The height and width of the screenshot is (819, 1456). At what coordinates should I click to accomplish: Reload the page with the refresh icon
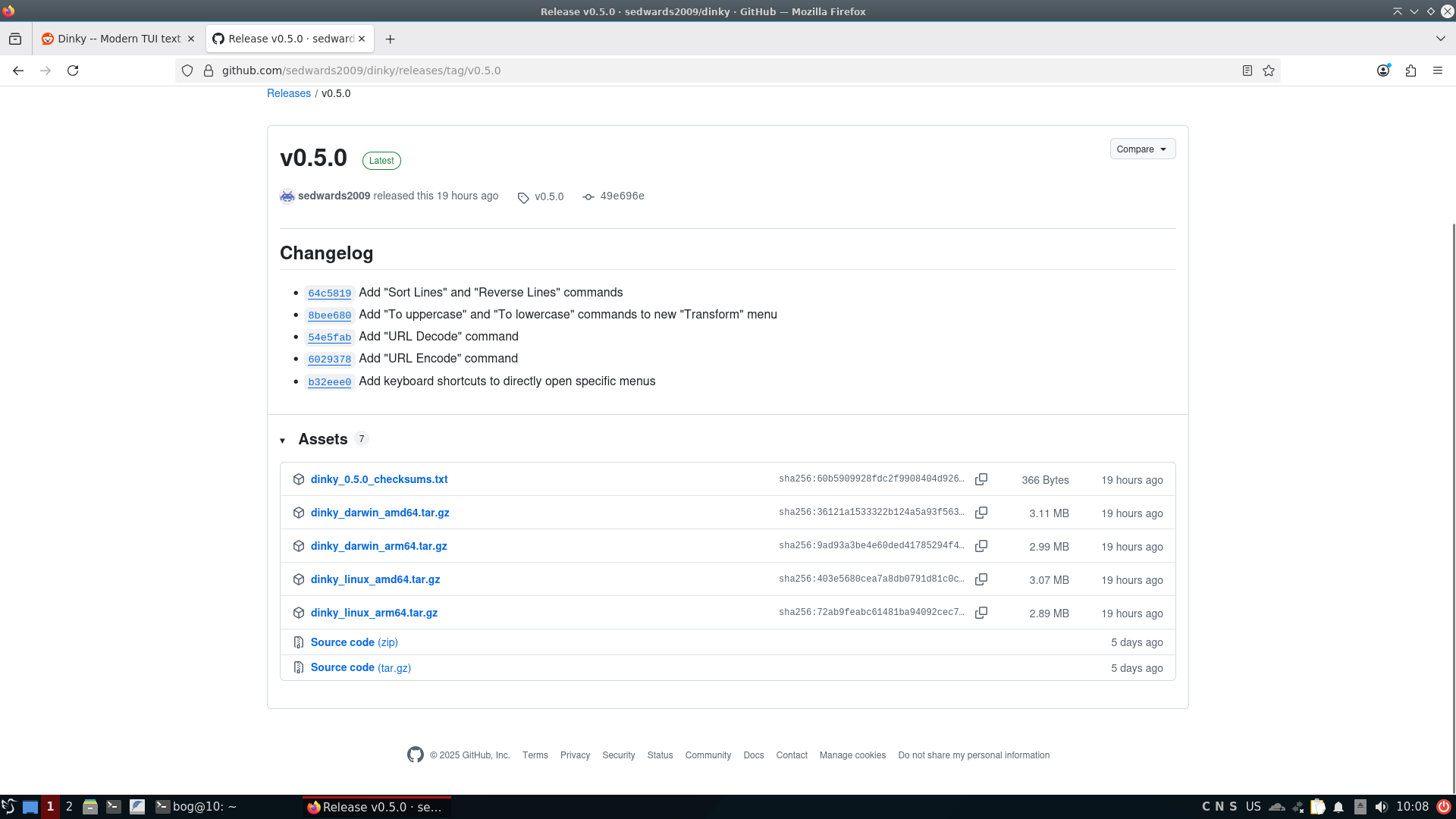coord(73,71)
